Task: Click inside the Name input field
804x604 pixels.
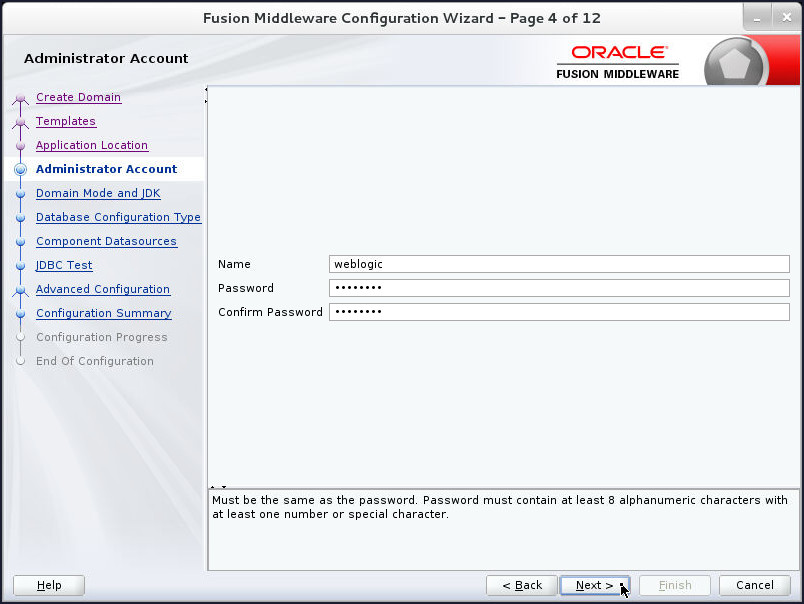Action: click(x=558, y=264)
